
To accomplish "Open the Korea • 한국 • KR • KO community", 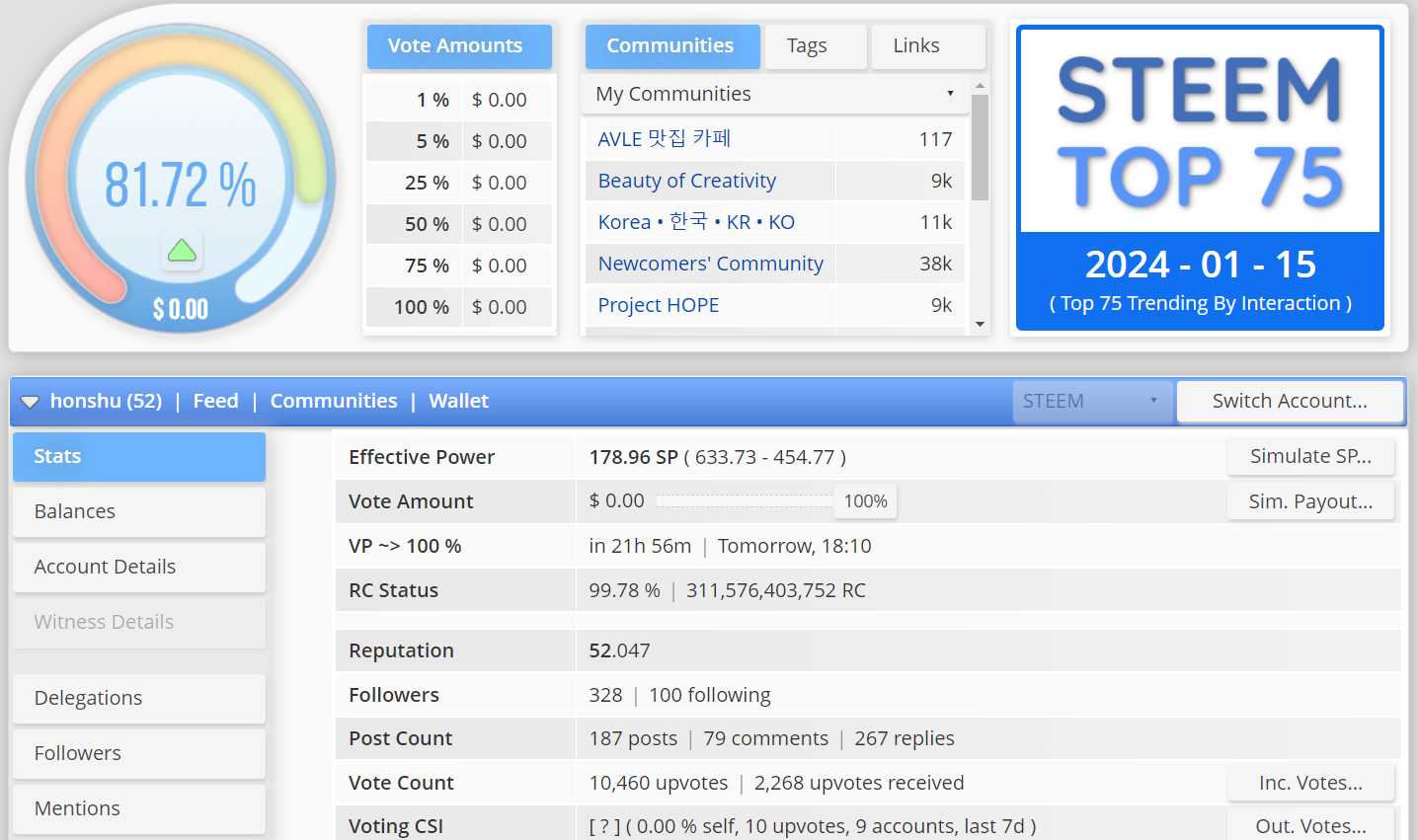I will (x=696, y=222).
